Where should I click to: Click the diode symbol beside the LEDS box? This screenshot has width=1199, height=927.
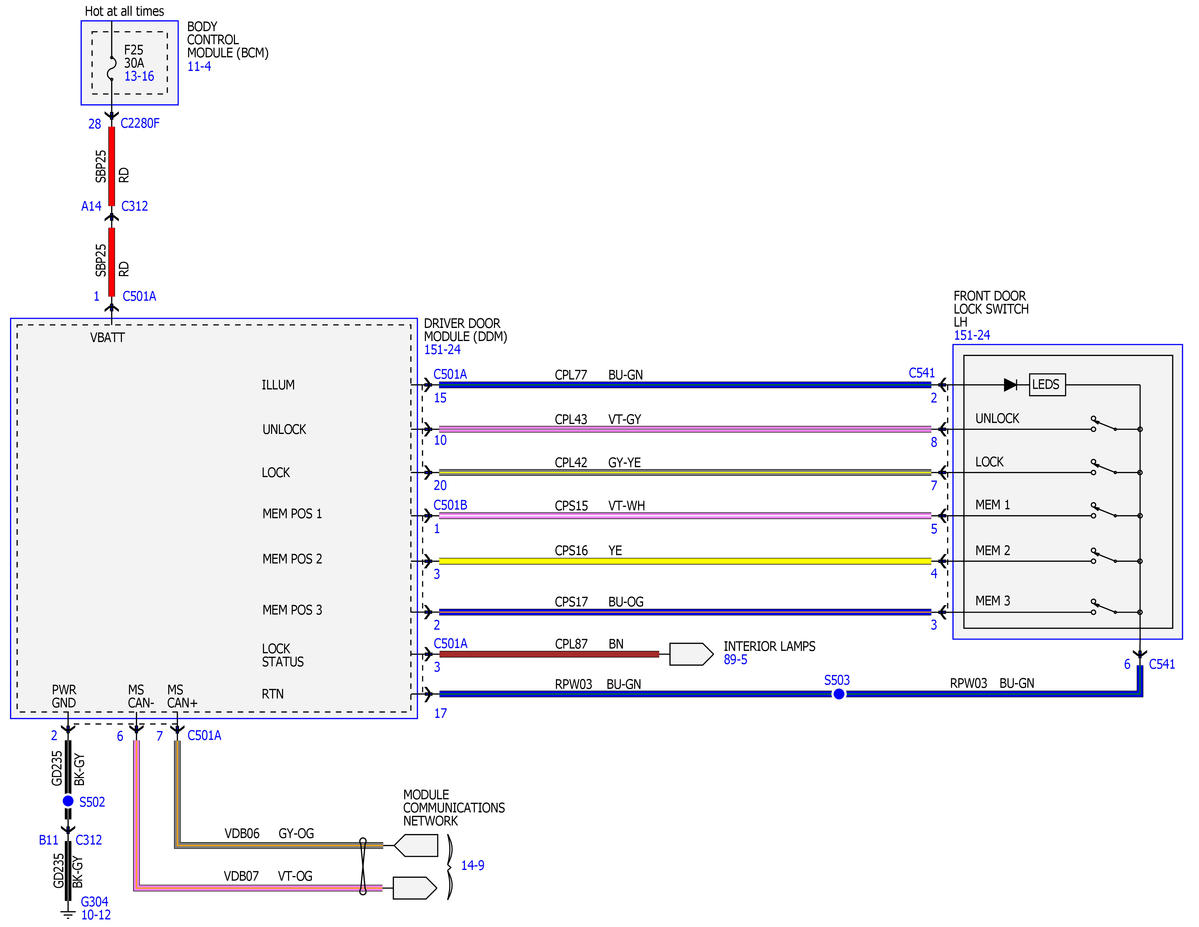pyautogui.click(x=1010, y=385)
